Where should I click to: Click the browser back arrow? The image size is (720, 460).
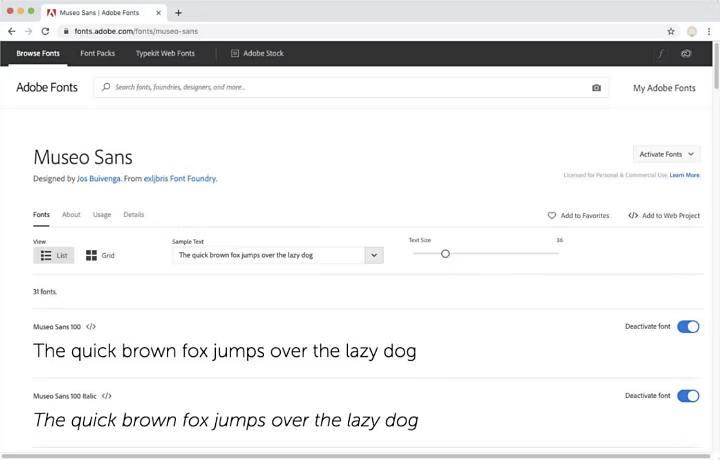pyautogui.click(x=11, y=31)
